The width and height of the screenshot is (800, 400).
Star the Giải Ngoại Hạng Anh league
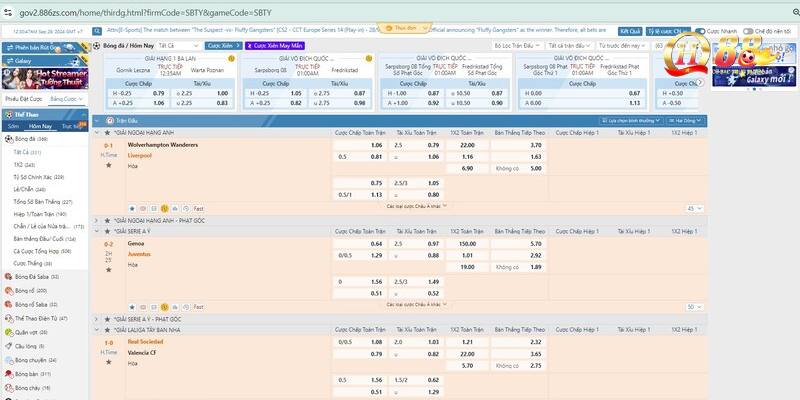[x=107, y=133]
